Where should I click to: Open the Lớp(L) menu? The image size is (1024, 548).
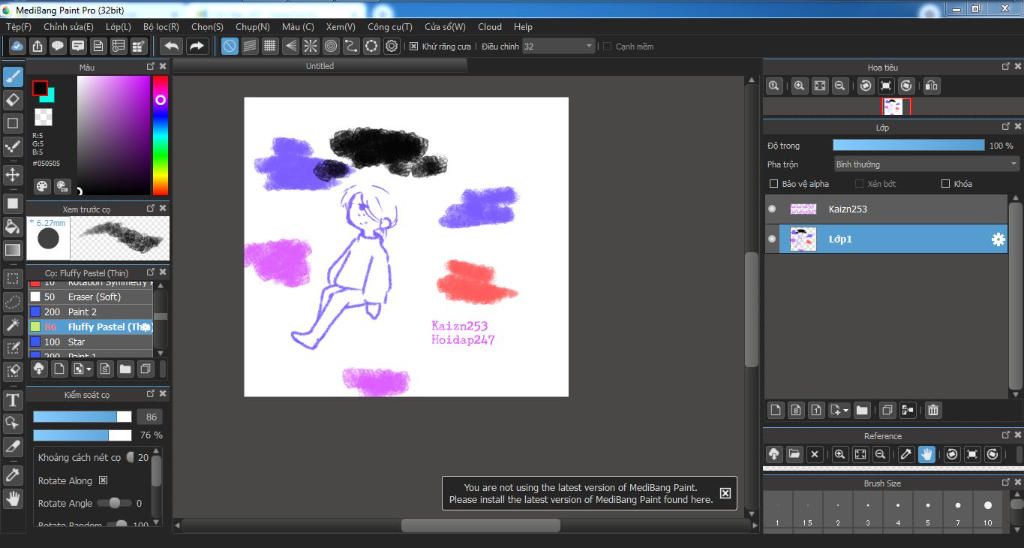pos(118,27)
